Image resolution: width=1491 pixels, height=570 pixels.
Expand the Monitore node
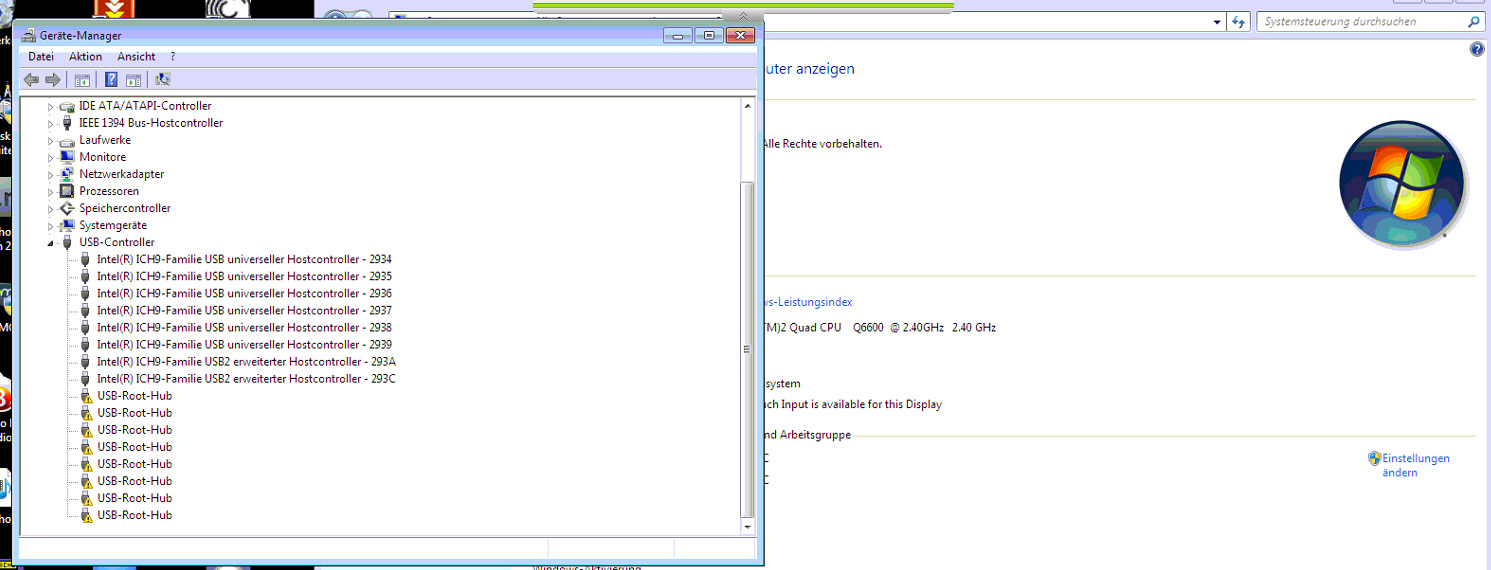(x=50, y=157)
